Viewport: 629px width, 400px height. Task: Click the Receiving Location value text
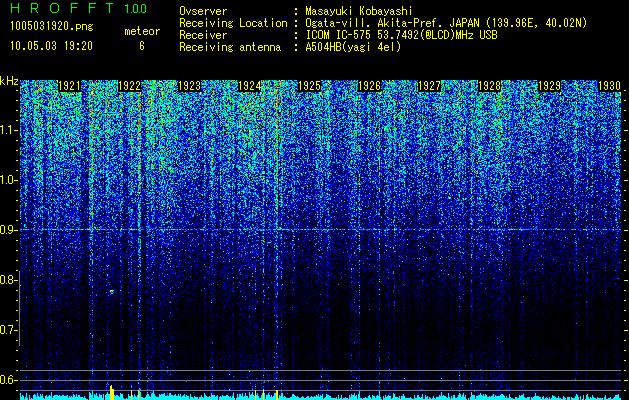click(x=444, y=23)
